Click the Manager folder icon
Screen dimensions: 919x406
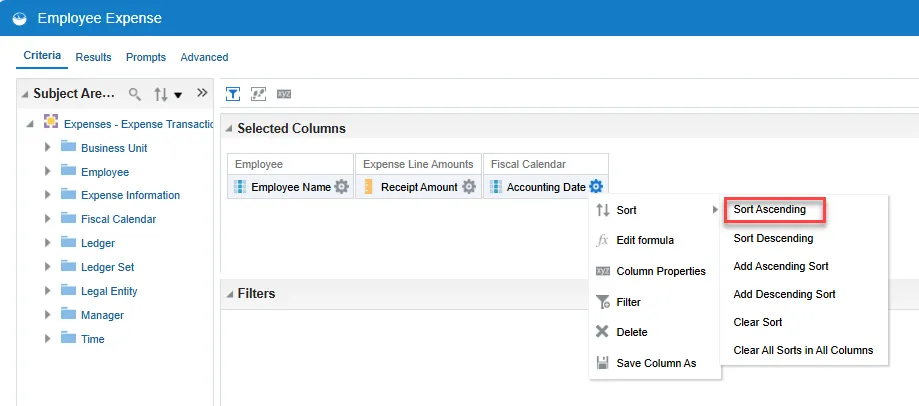click(x=69, y=314)
